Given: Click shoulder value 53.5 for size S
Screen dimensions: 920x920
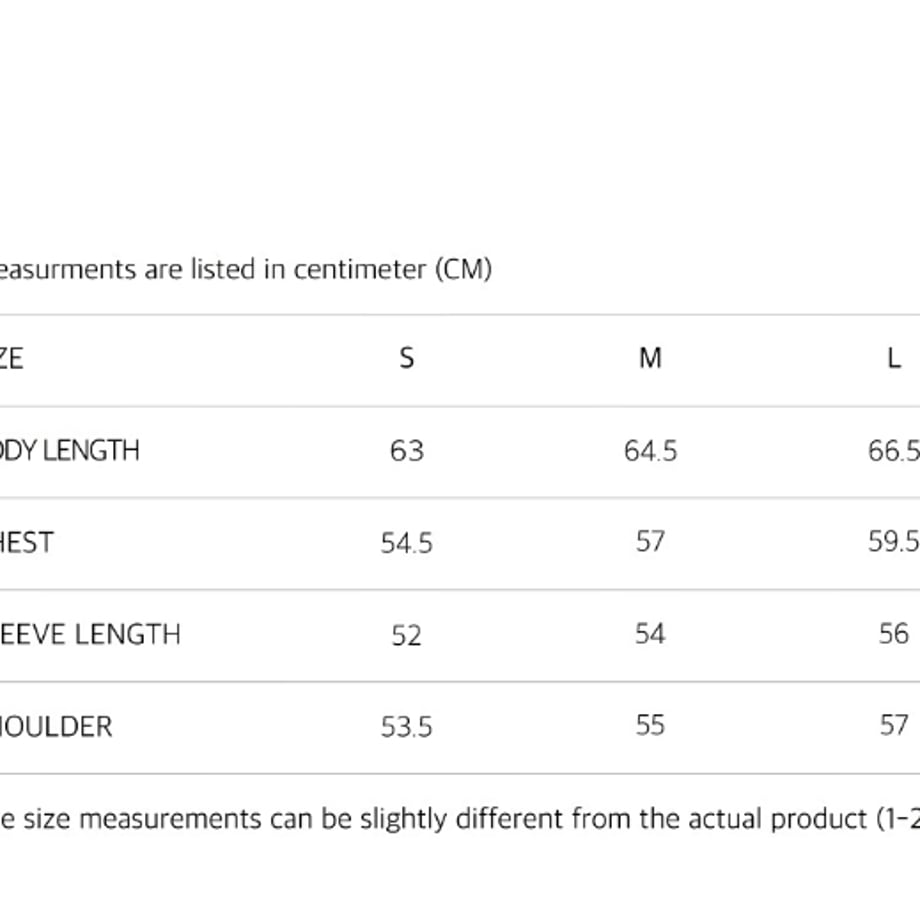Looking at the screenshot, I should [407, 727].
